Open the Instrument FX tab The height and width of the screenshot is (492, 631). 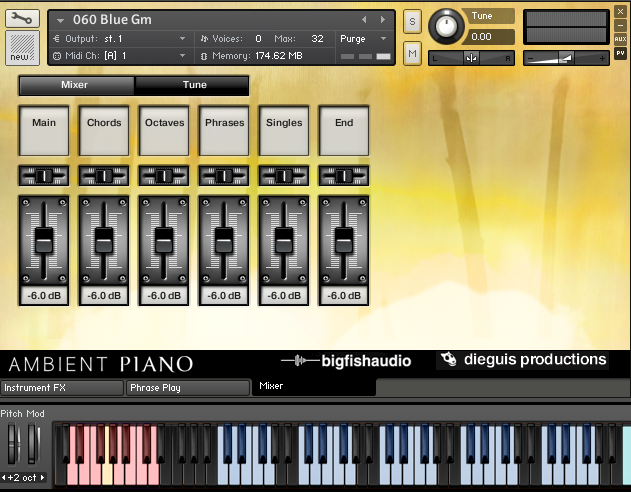62,387
